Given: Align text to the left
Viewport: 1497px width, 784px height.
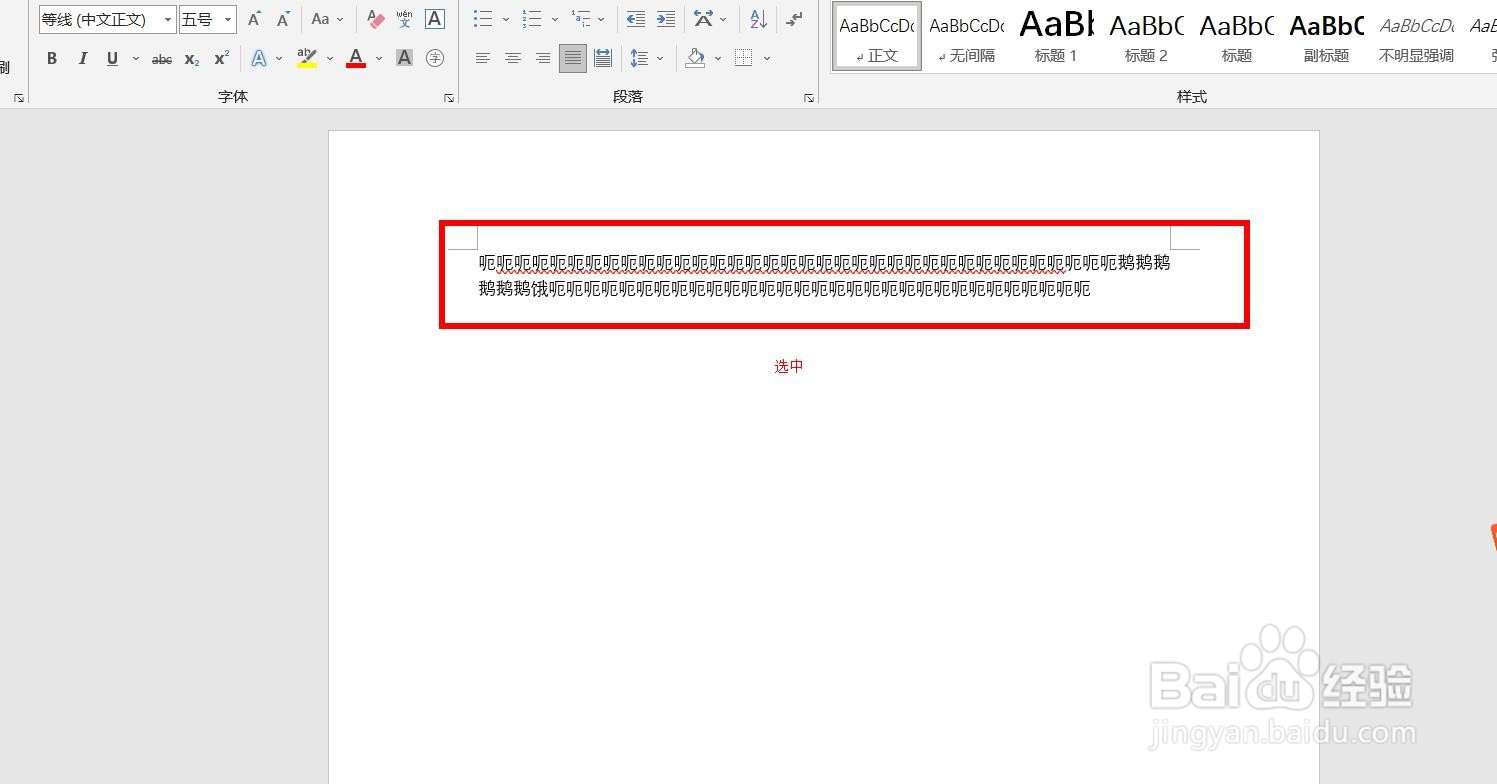Looking at the screenshot, I should [483, 59].
